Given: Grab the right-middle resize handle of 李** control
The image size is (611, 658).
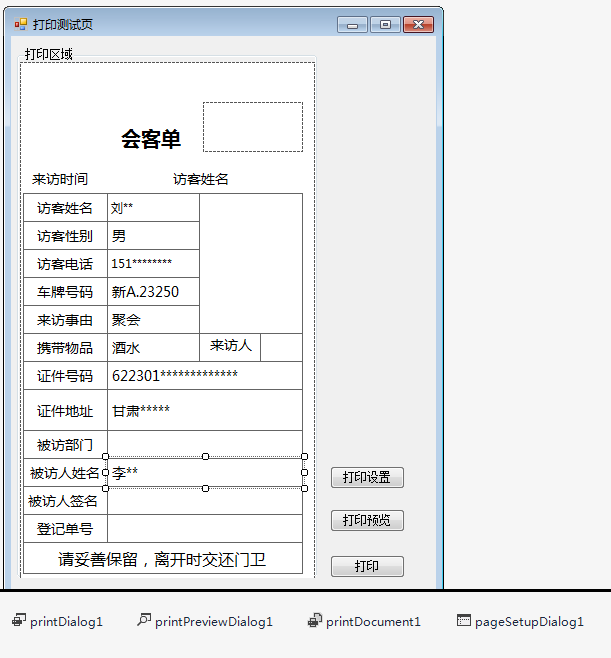Looking at the screenshot, I should (x=305, y=473).
